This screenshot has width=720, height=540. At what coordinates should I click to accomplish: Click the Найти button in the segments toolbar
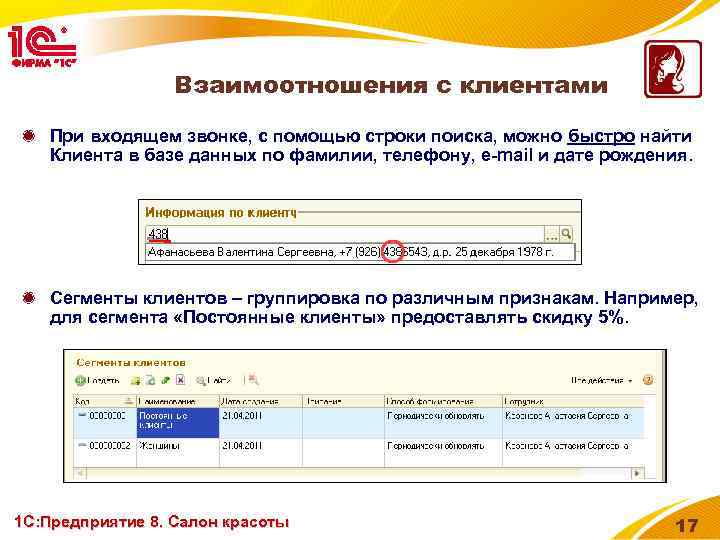coord(214,380)
